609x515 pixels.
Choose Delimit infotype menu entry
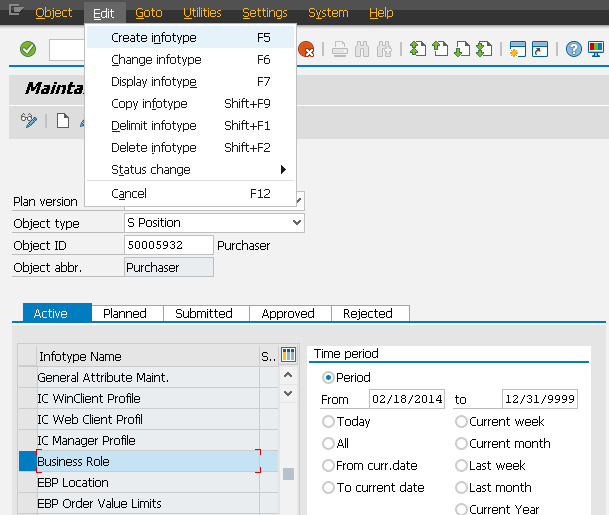(x=190, y=126)
